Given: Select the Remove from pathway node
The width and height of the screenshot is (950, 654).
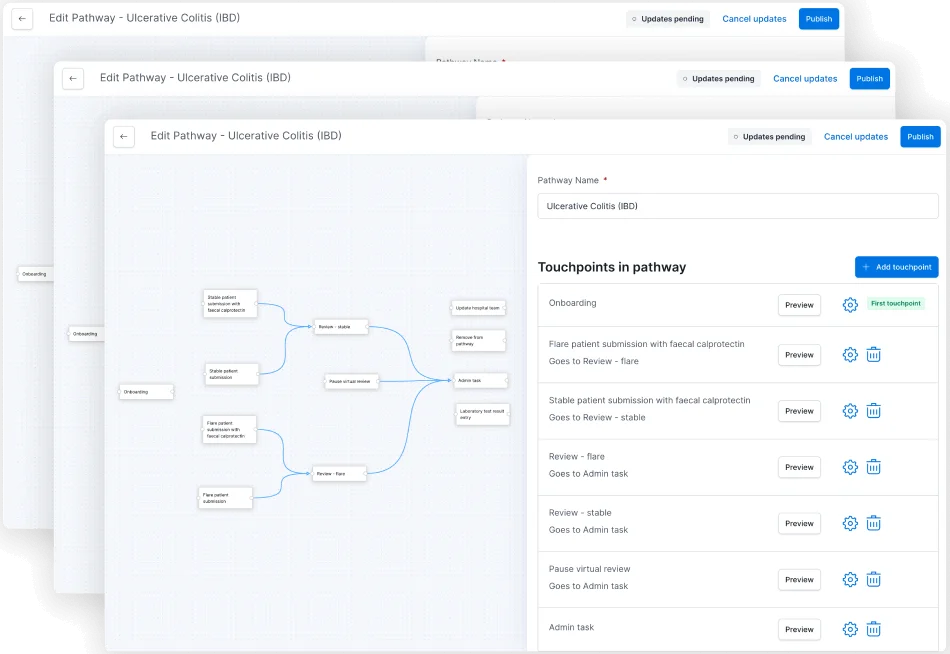Looking at the screenshot, I should [x=479, y=341].
